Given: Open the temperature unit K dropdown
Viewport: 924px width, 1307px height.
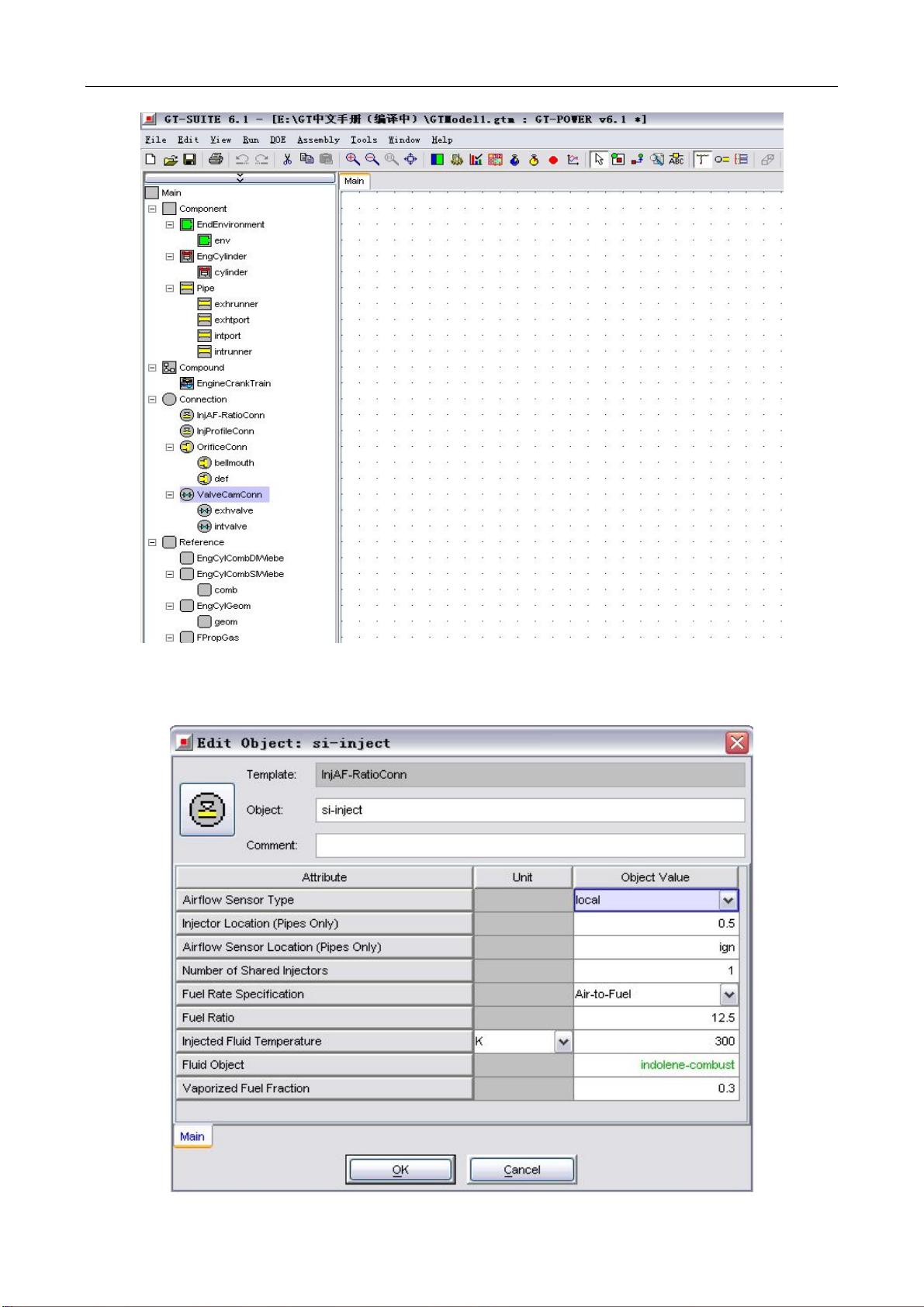Looking at the screenshot, I should pyautogui.click(x=563, y=1042).
